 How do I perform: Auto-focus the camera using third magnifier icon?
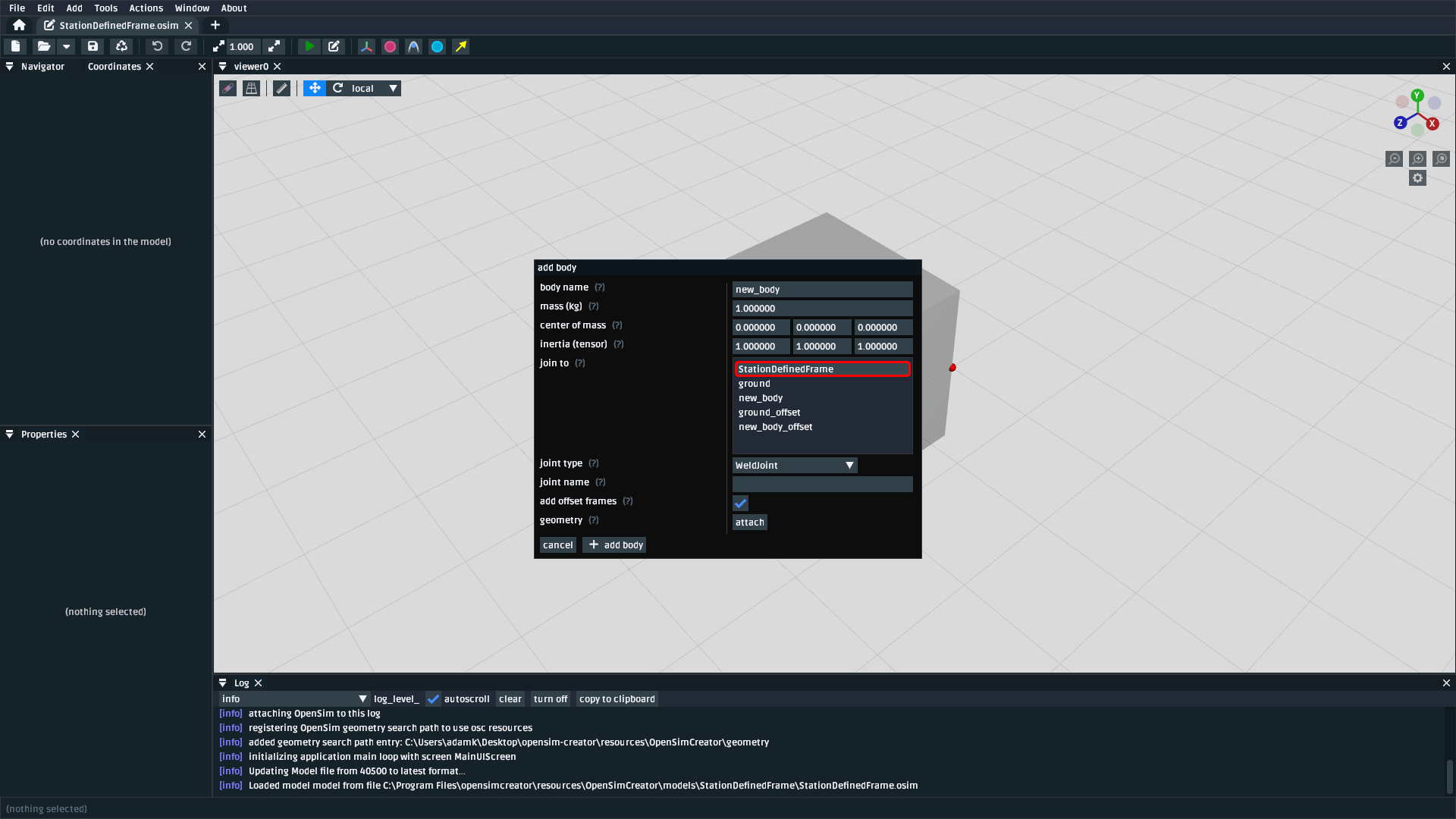tap(1442, 158)
